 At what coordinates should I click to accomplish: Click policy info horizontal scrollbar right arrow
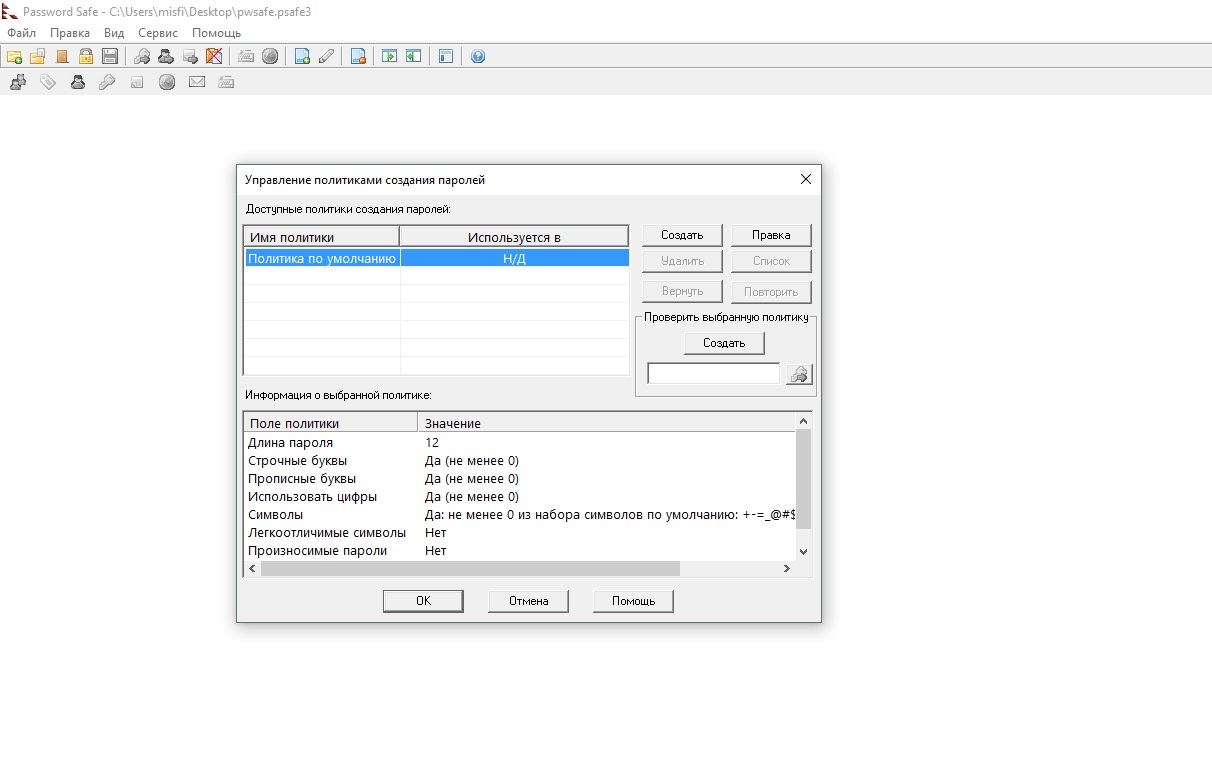point(787,568)
